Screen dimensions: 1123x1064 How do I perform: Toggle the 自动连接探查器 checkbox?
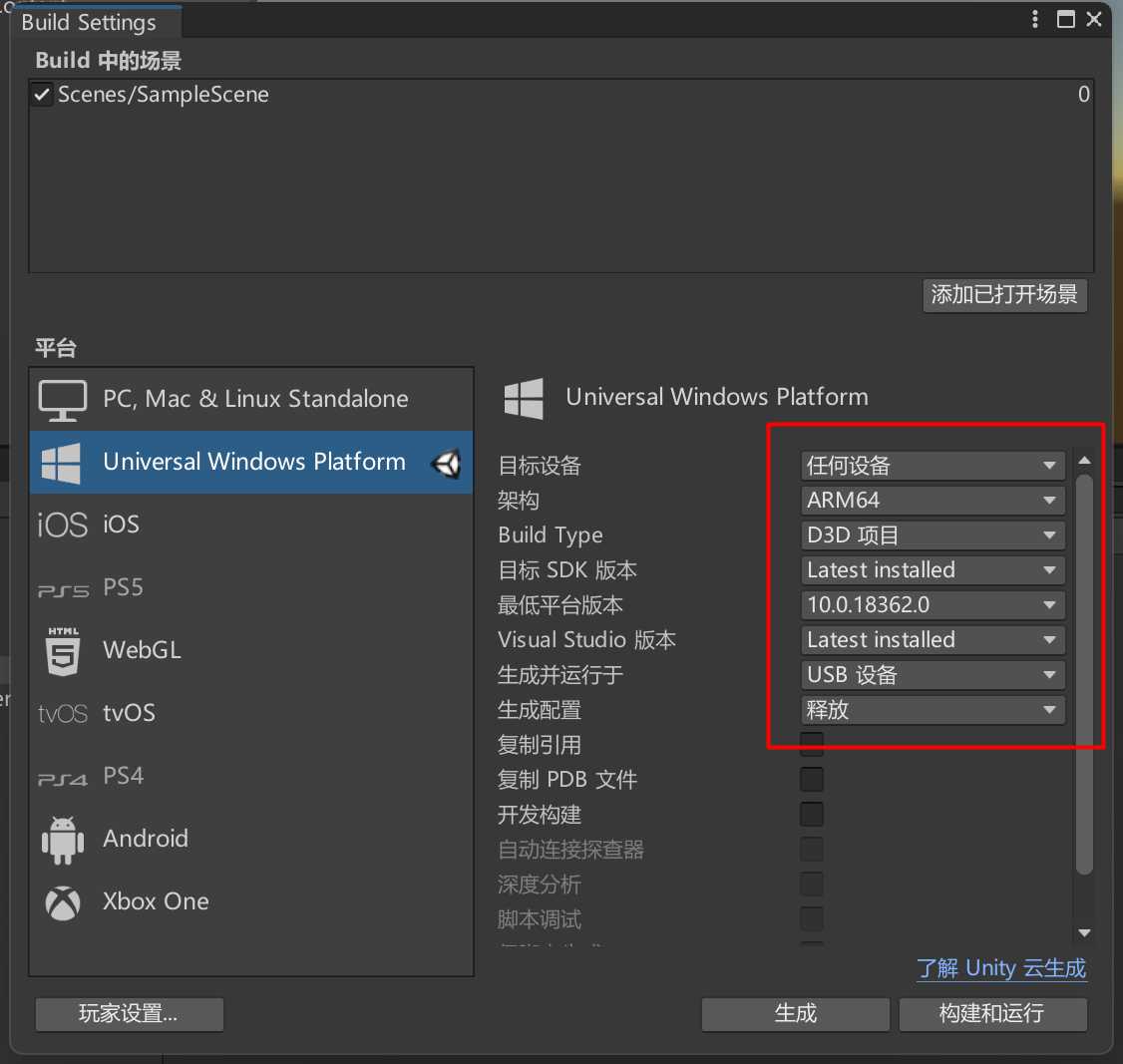click(x=812, y=850)
